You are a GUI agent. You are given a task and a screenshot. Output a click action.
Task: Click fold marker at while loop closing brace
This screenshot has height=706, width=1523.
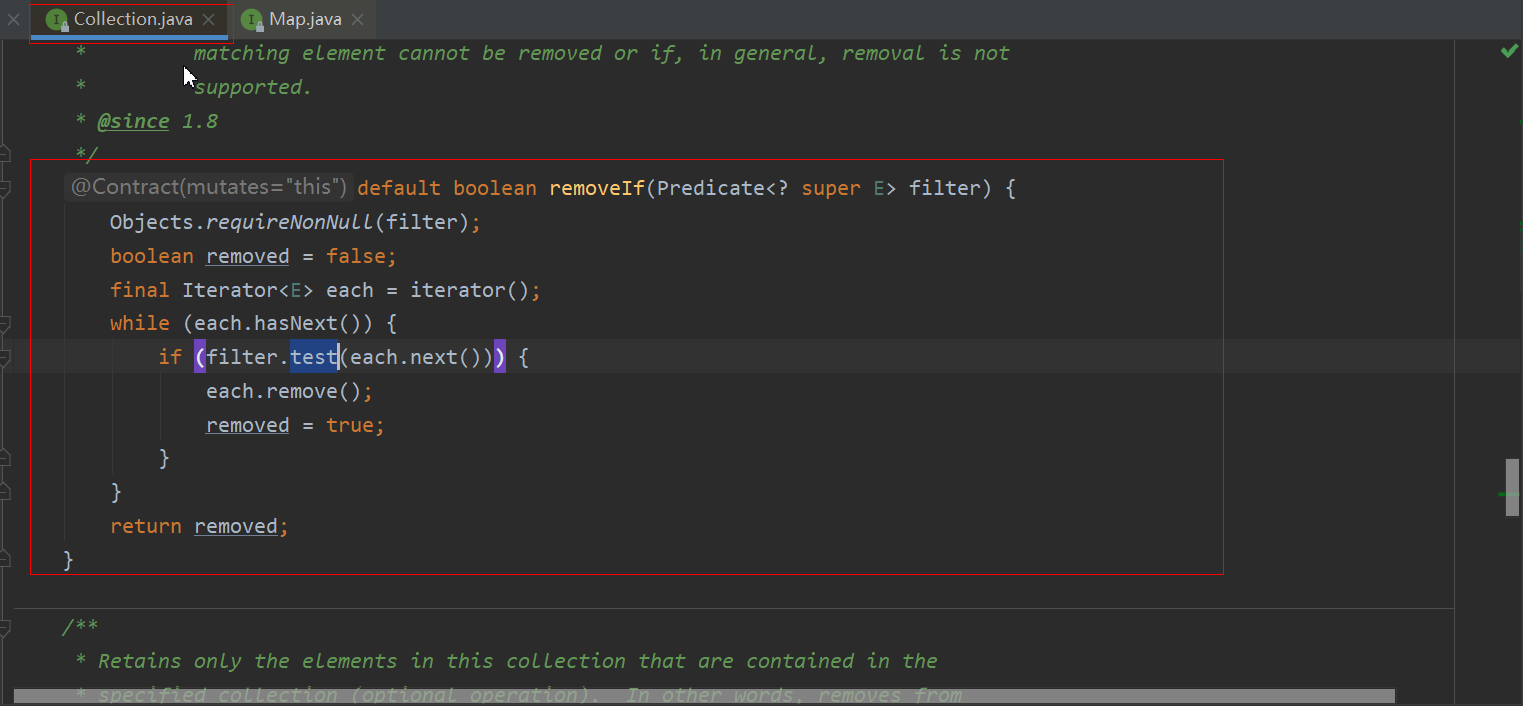point(4,492)
